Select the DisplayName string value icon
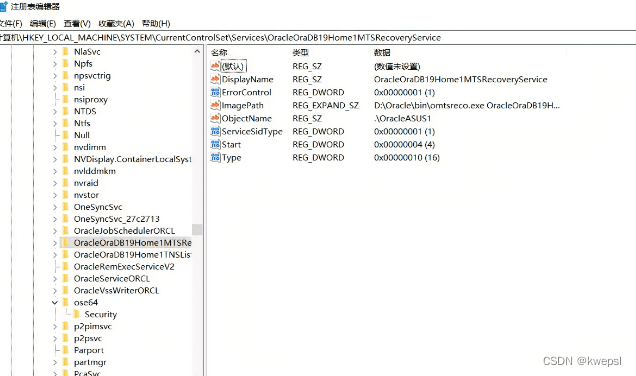The width and height of the screenshot is (636, 376). pos(215,79)
